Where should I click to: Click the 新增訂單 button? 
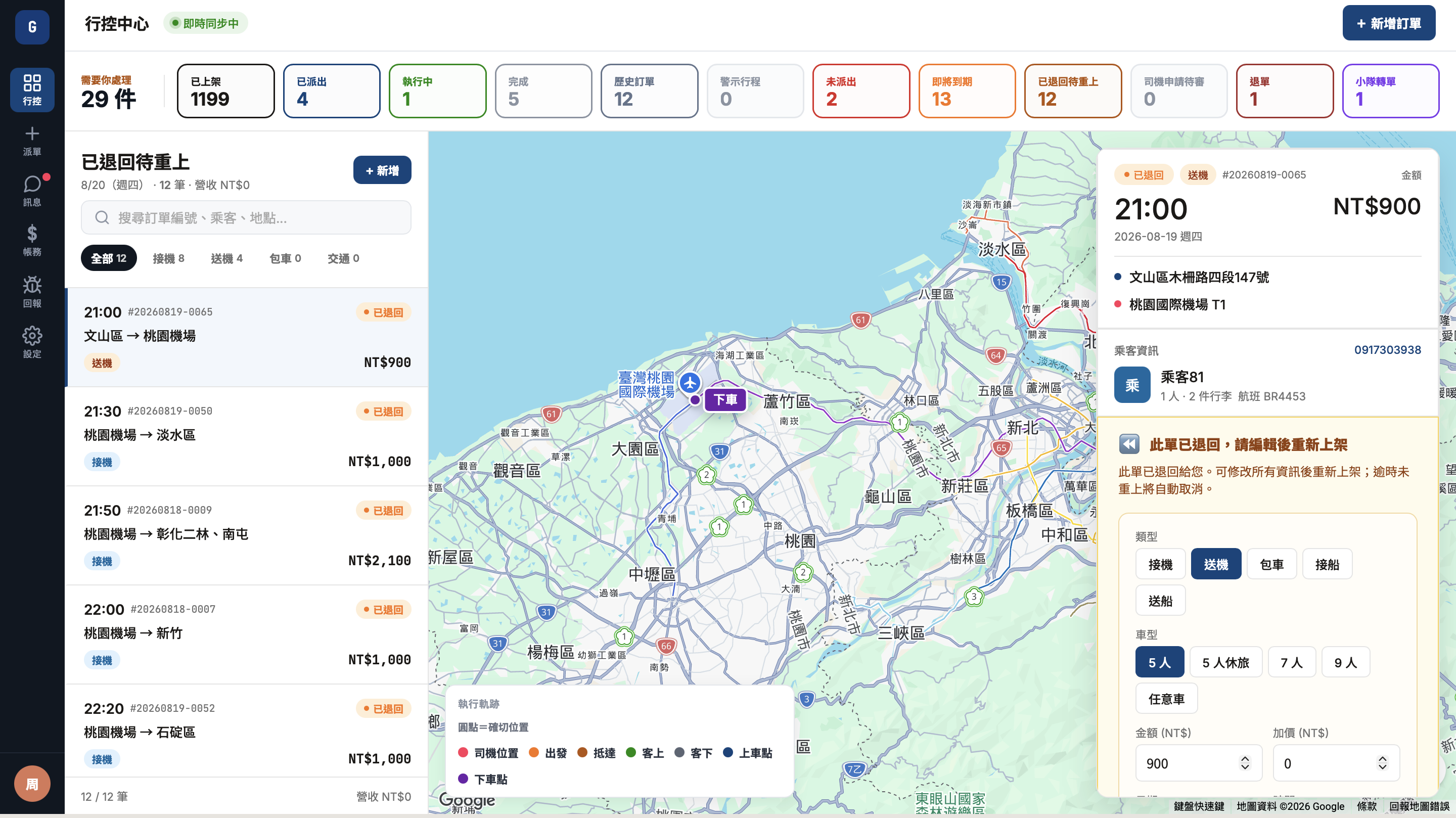point(1389,23)
